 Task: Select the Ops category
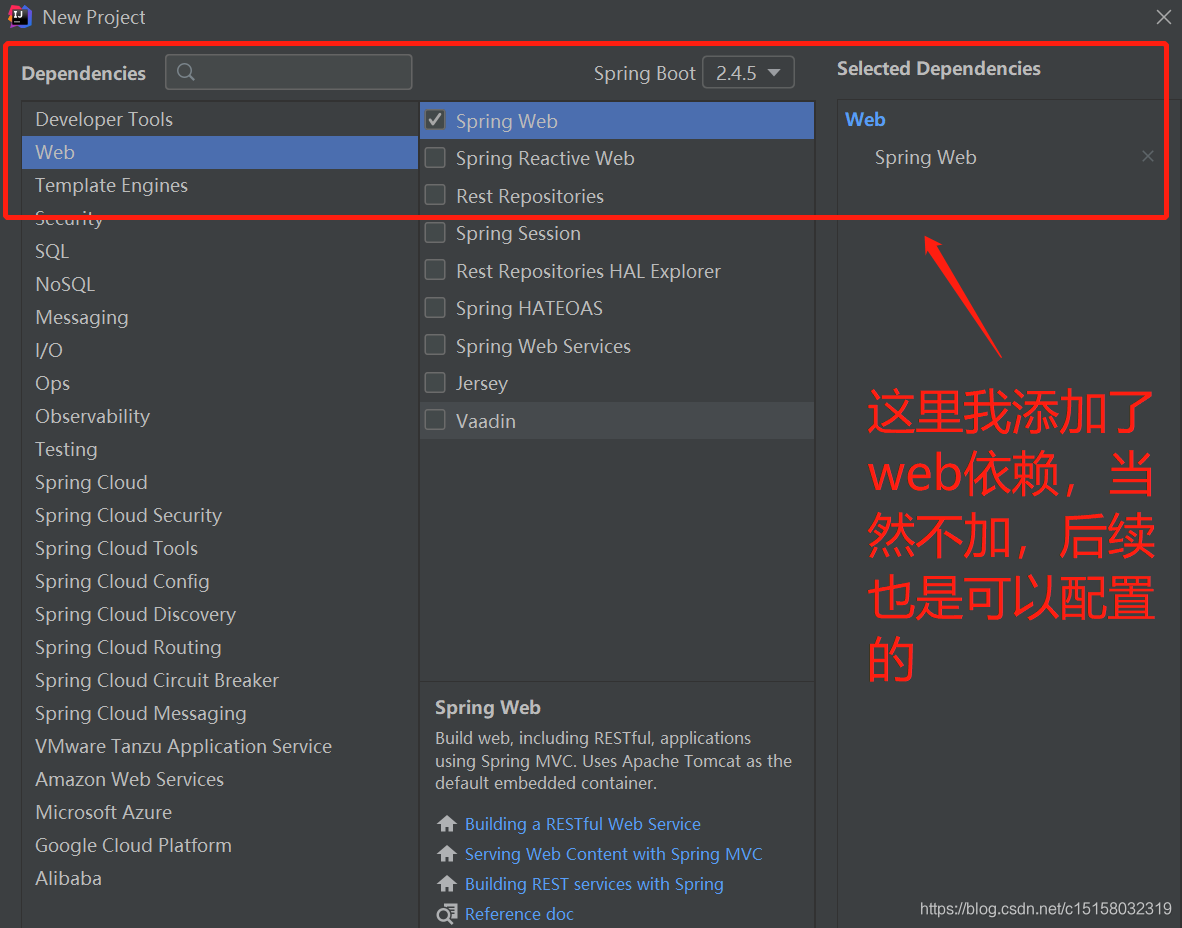[219, 383]
